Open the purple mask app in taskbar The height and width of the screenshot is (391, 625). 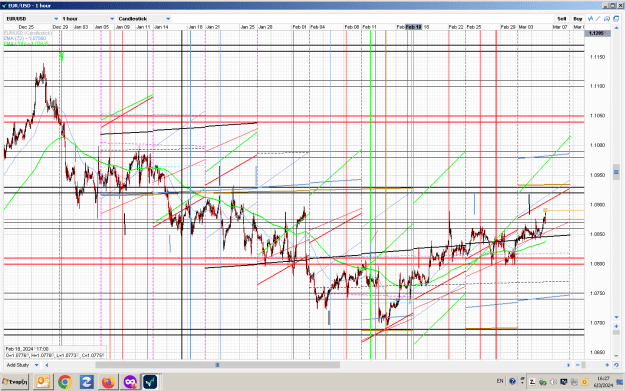click(130, 382)
